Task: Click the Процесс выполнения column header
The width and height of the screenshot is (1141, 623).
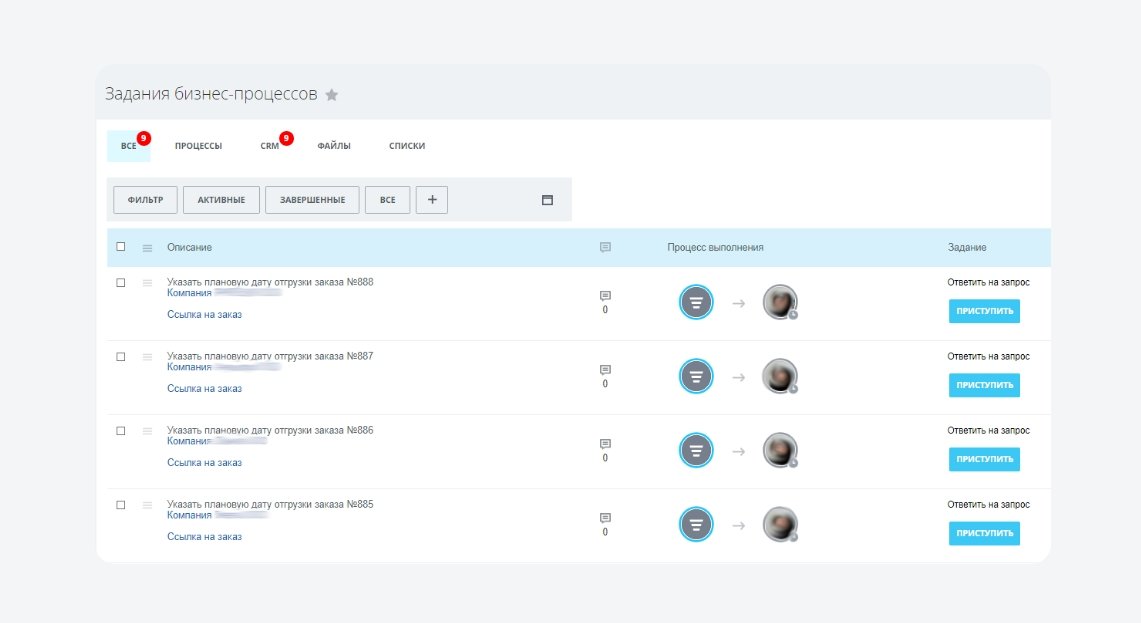Action: (x=715, y=247)
